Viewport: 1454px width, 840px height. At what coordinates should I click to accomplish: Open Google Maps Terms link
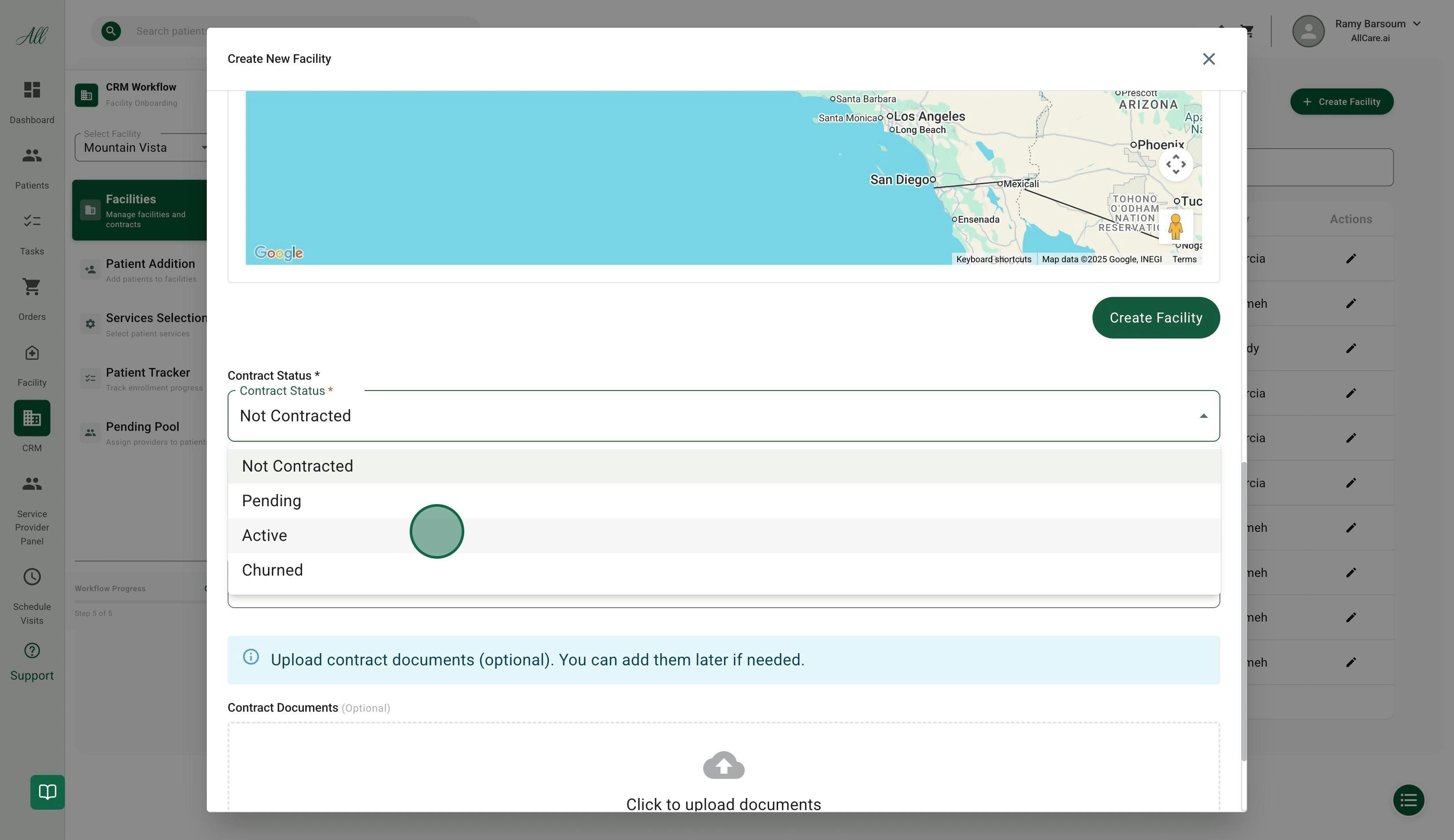pyautogui.click(x=1184, y=260)
